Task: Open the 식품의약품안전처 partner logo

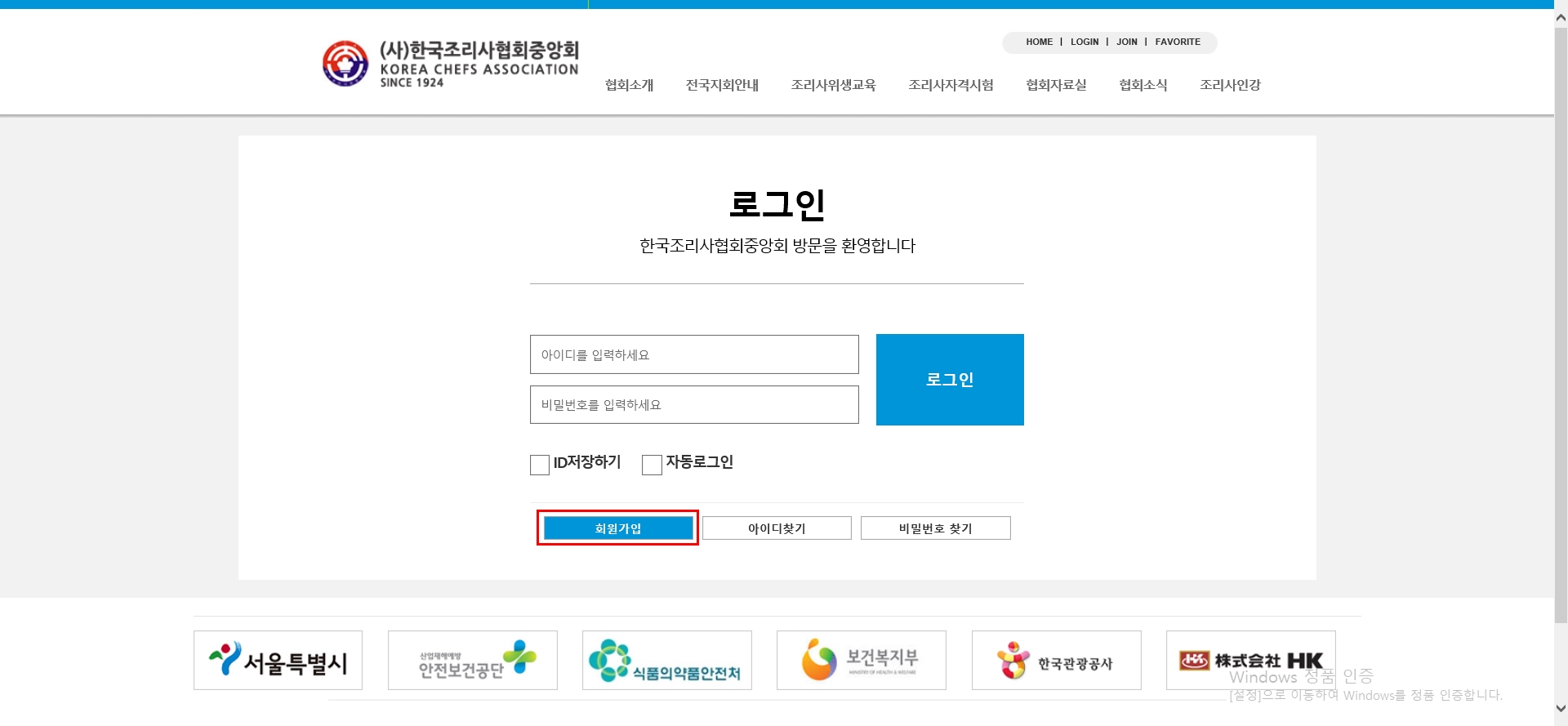Action: click(666, 660)
